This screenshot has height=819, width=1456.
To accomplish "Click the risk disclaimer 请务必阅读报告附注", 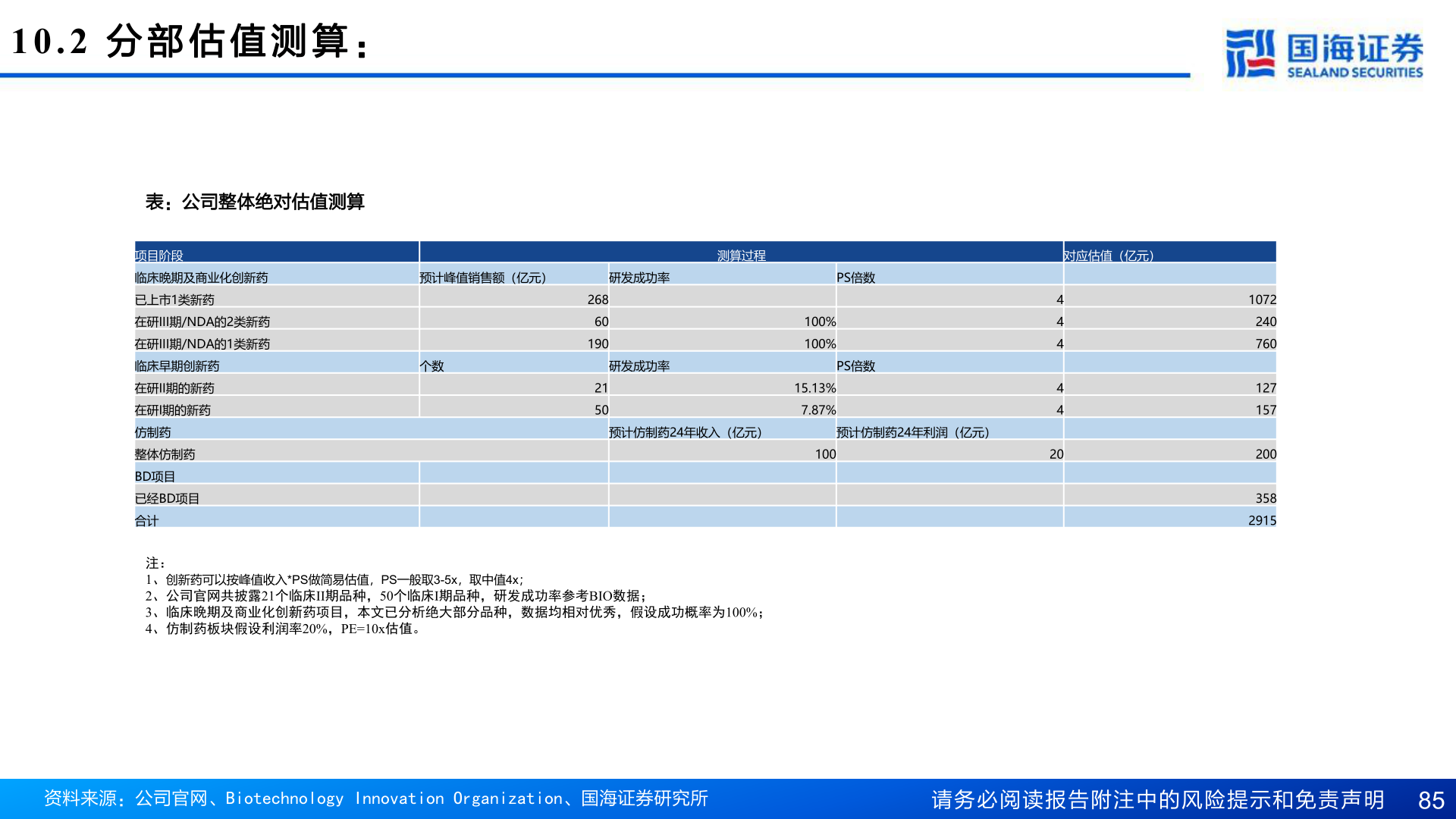I will (x=1157, y=799).
